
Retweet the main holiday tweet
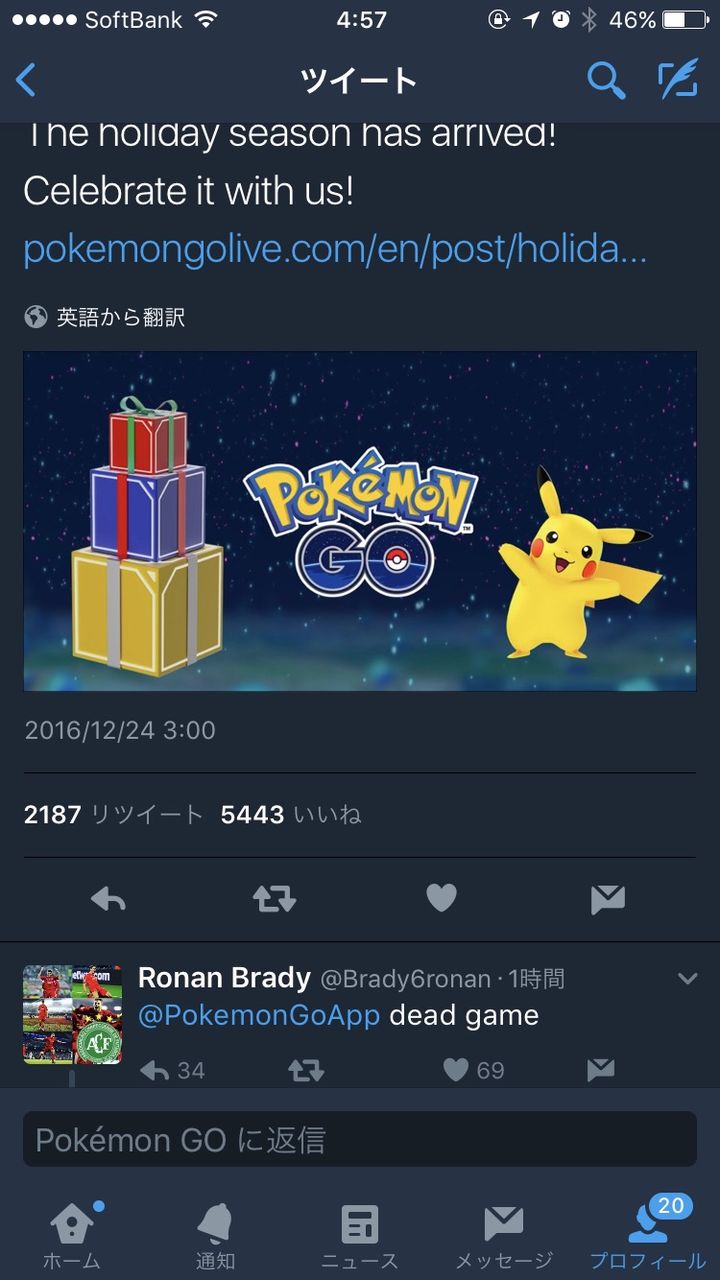pos(274,899)
